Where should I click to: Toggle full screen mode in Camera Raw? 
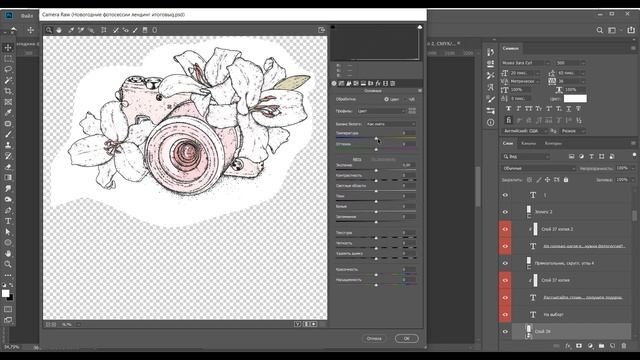coord(322,30)
